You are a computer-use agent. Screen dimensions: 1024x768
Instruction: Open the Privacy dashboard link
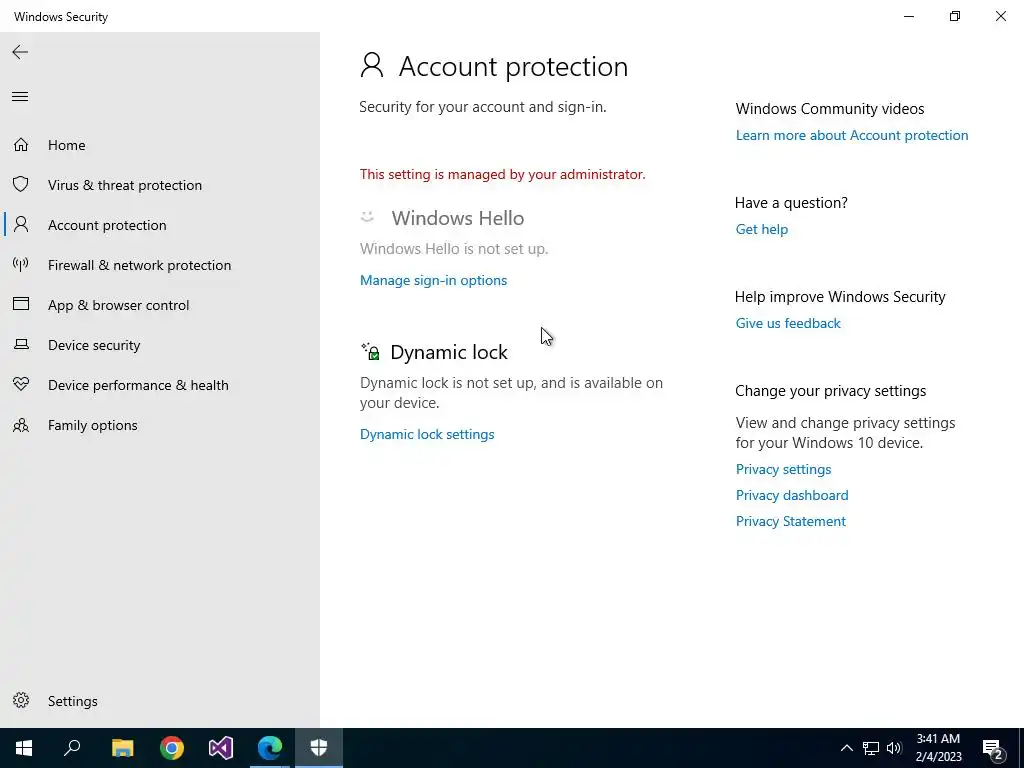pos(792,495)
